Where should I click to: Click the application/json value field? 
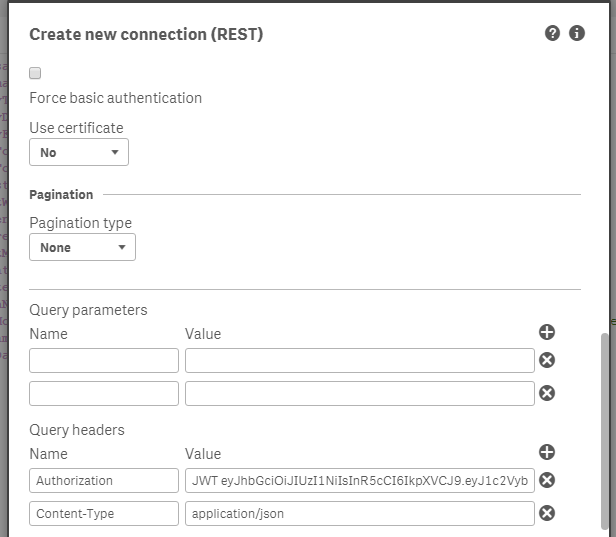click(x=360, y=513)
